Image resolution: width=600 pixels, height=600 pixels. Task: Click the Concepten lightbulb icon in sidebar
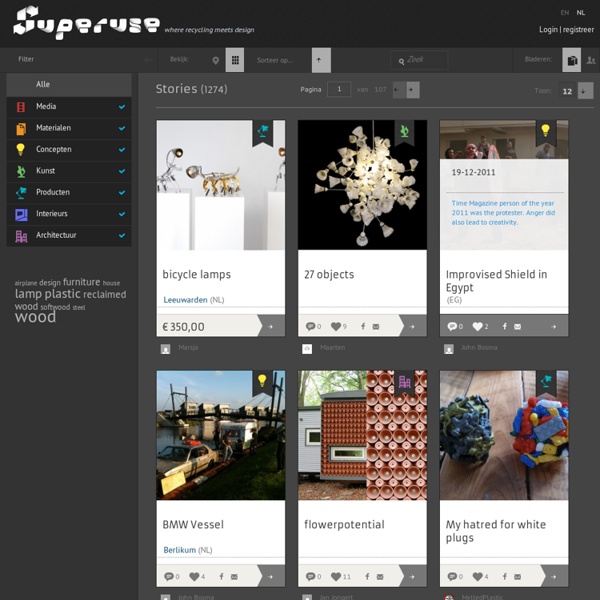coord(21,150)
